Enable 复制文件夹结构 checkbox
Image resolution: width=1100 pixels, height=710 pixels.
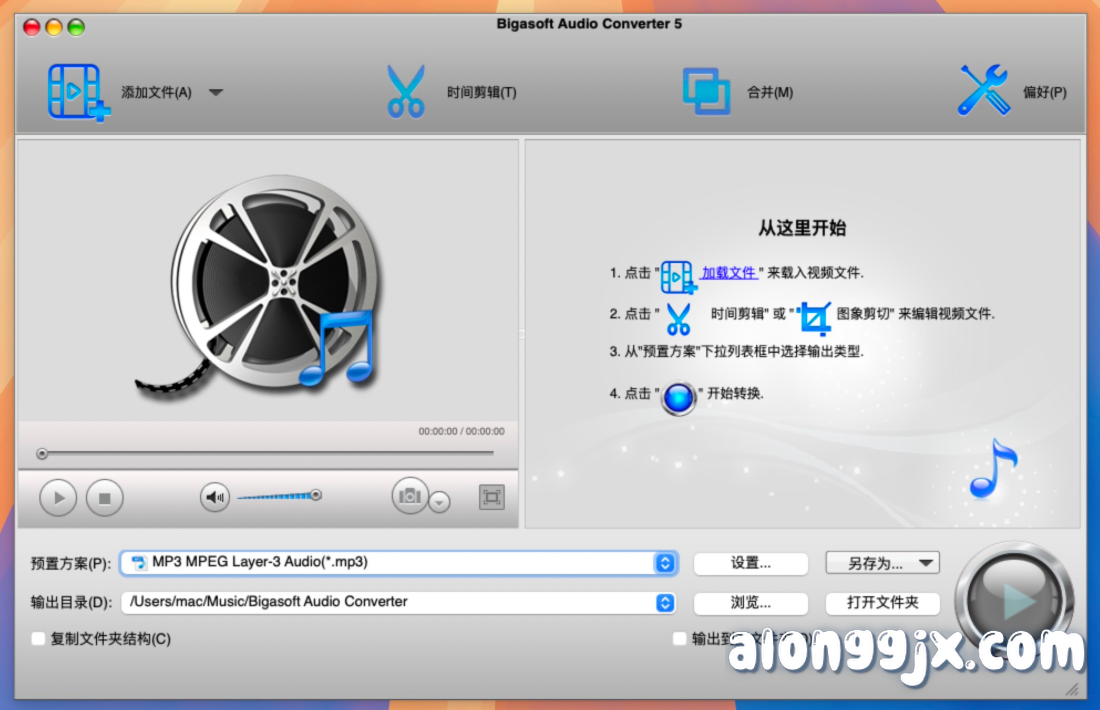point(38,638)
